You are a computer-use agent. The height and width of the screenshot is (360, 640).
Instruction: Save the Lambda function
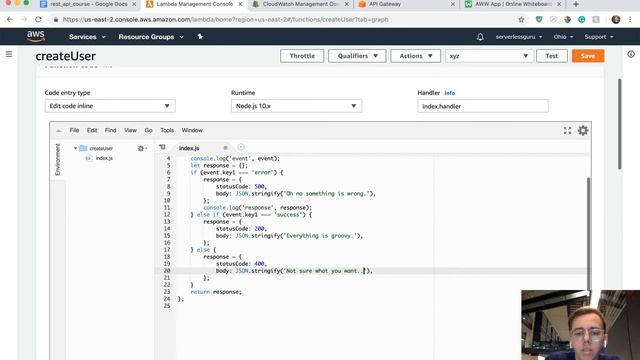coord(588,56)
